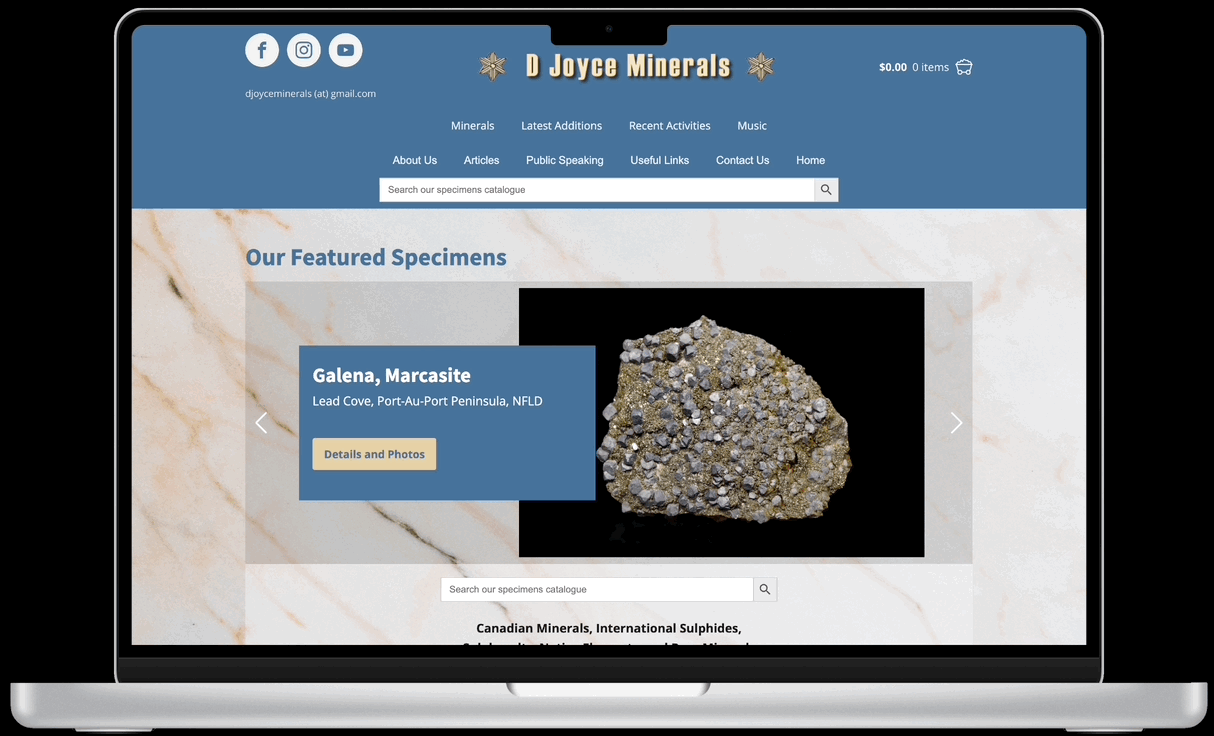Open the shopping cart icon
This screenshot has width=1214, height=736.
pyautogui.click(x=964, y=67)
